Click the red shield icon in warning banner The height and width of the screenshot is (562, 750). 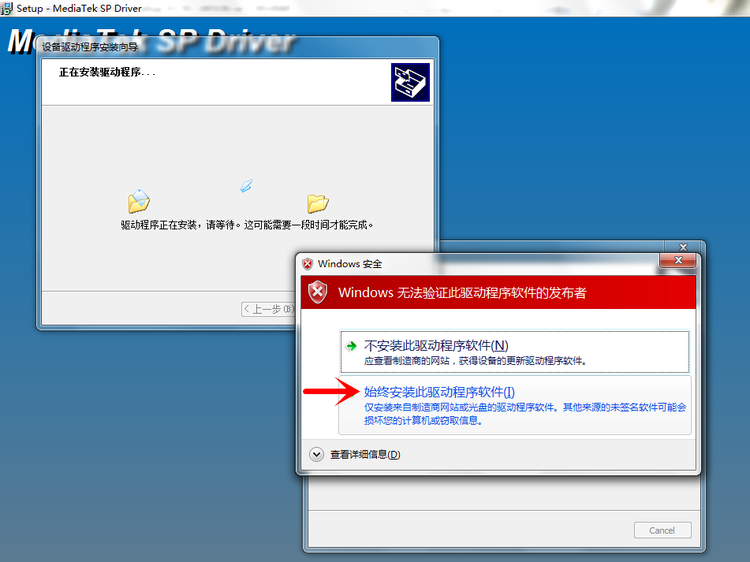coord(317,292)
